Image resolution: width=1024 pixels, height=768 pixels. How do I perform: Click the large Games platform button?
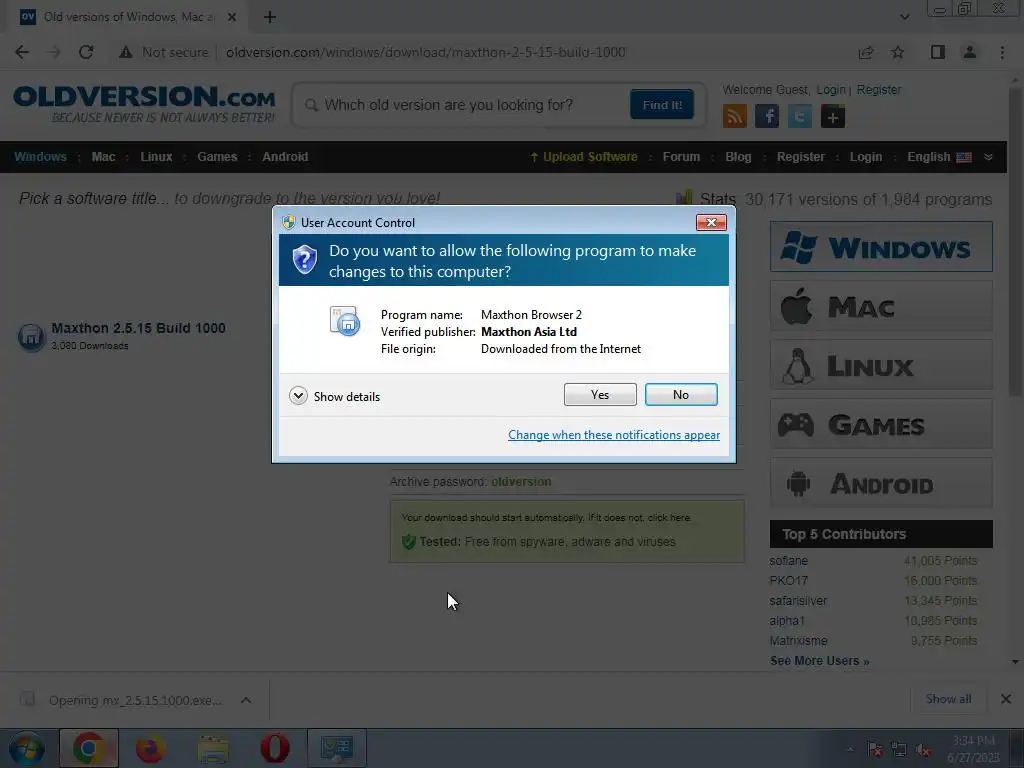[881, 424]
